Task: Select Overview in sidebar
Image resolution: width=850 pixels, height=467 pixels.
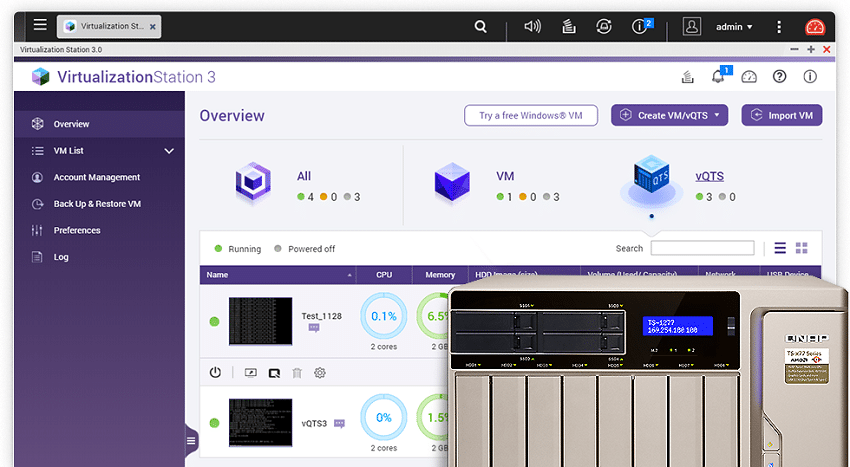Action: [x=100, y=124]
